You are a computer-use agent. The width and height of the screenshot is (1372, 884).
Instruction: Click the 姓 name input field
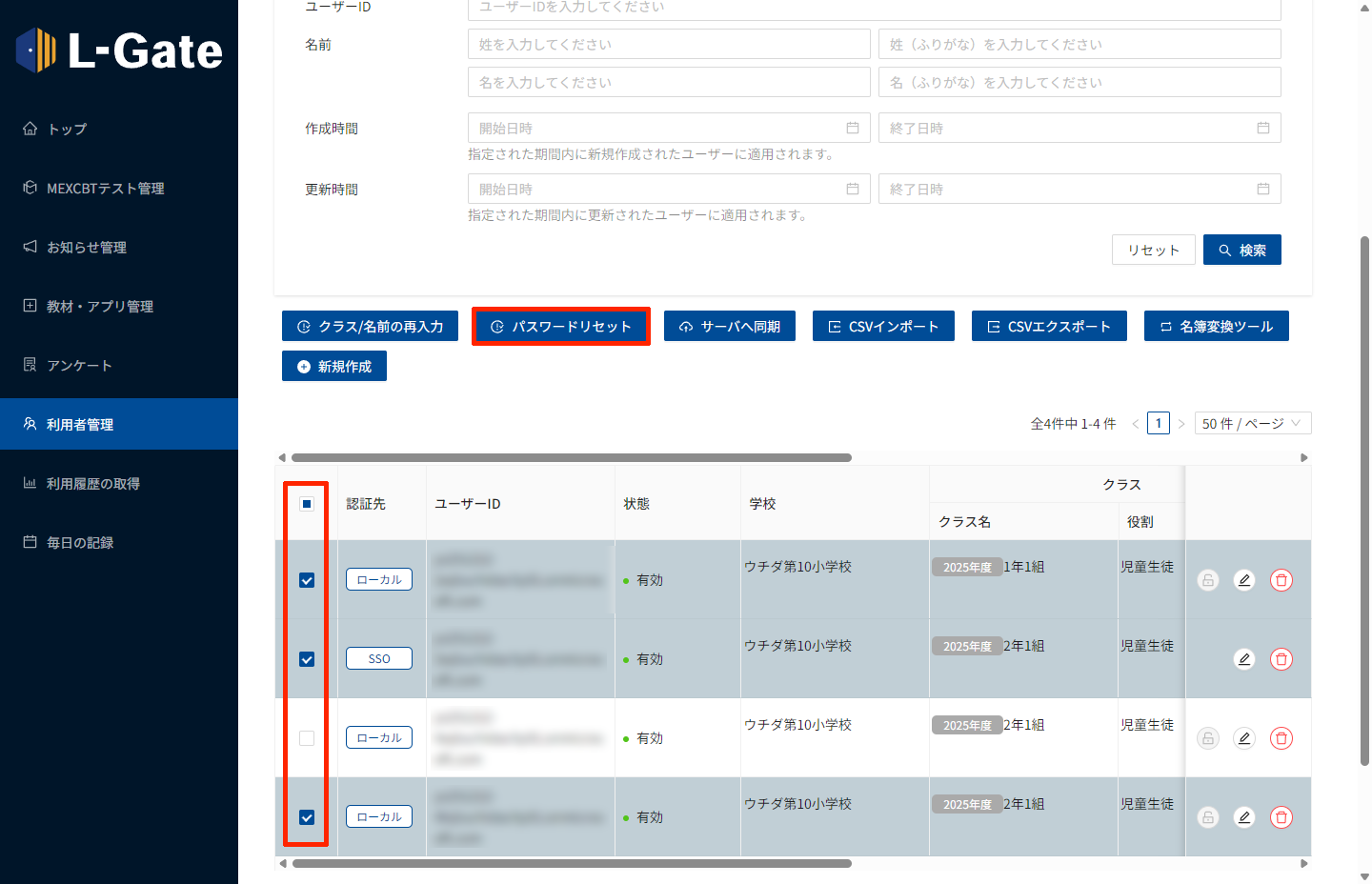(669, 45)
